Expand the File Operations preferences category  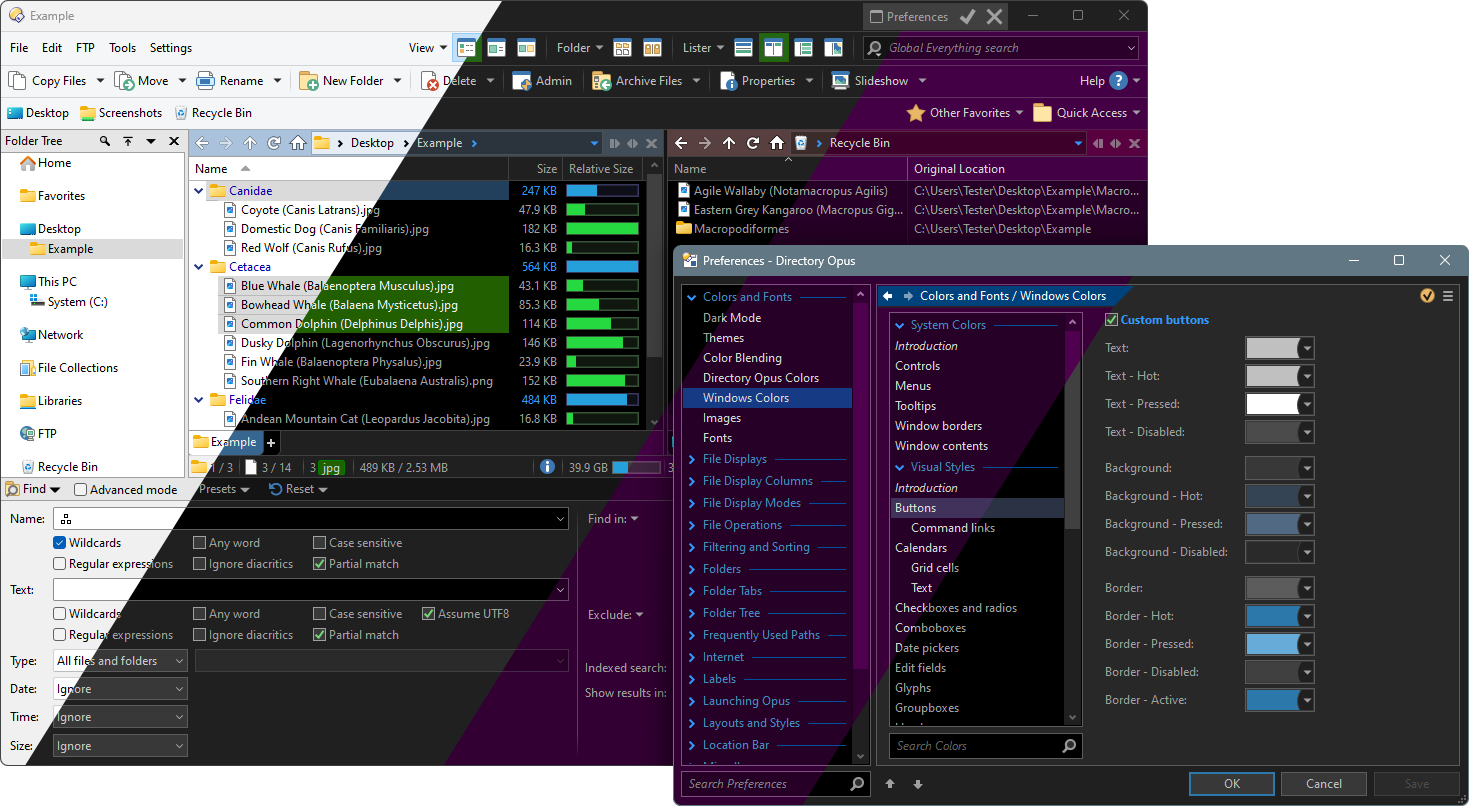692,525
